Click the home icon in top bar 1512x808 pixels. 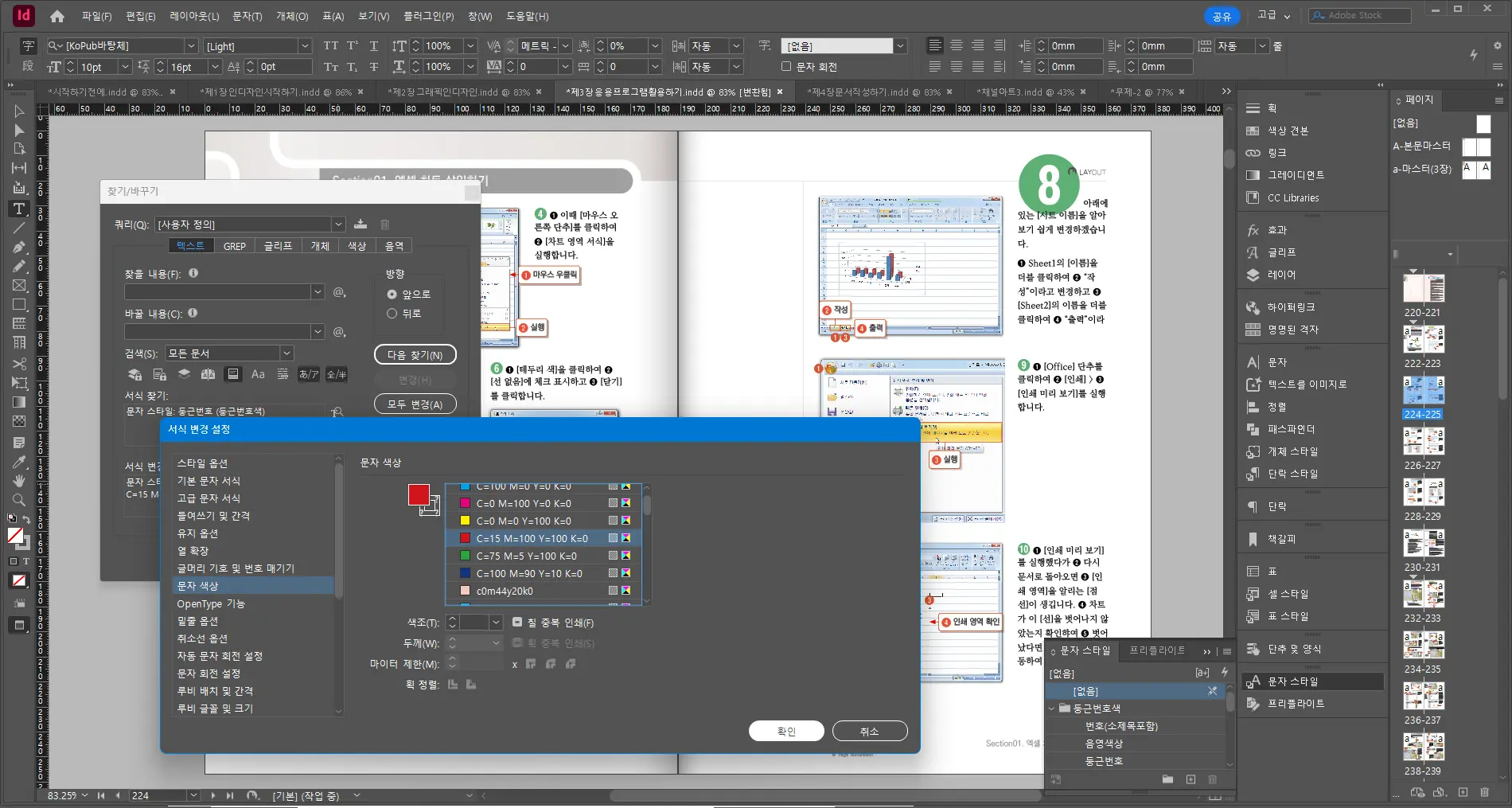[x=57, y=16]
